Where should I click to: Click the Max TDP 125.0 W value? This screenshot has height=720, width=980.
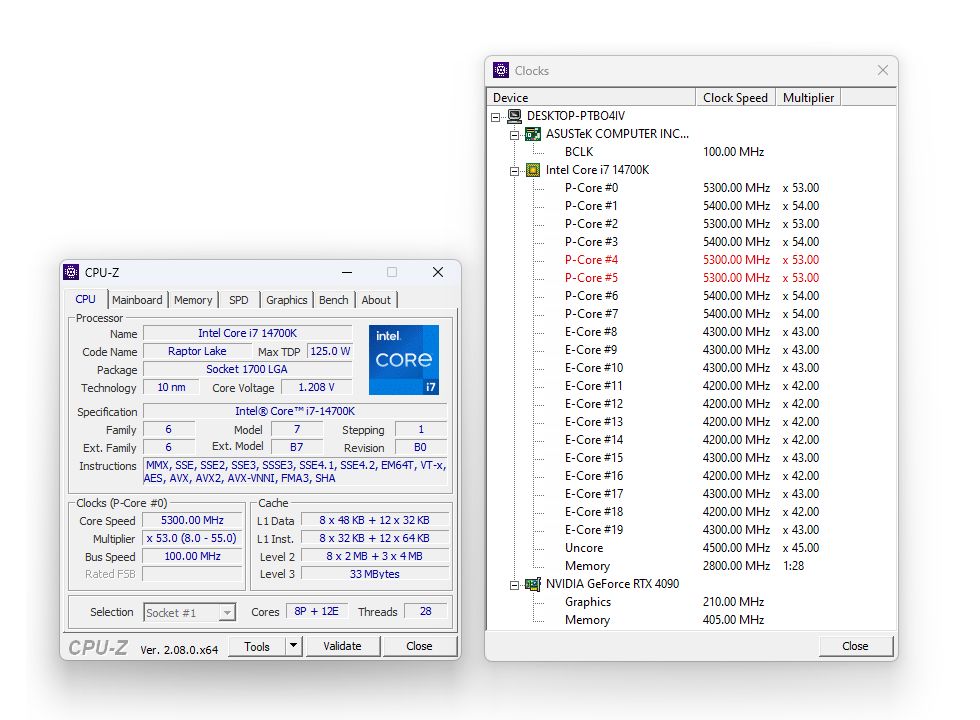pos(330,351)
